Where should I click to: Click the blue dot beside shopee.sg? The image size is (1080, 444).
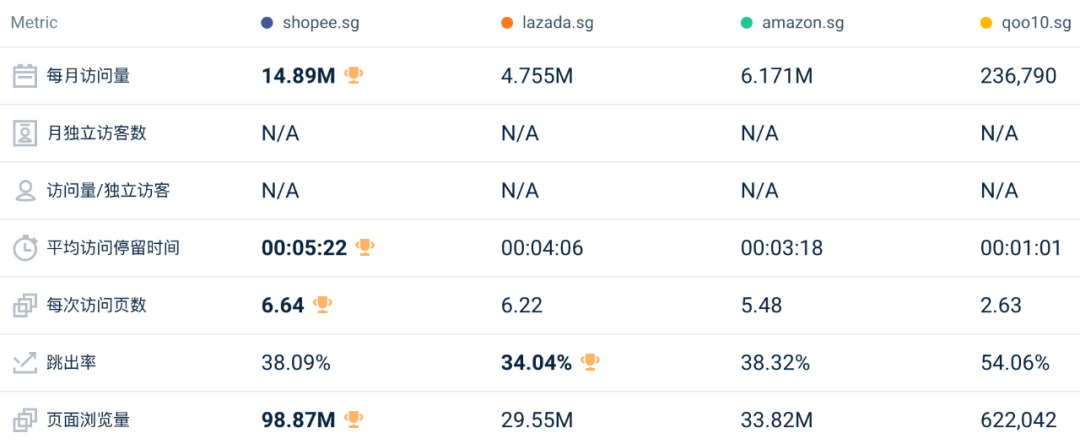(x=266, y=23)
